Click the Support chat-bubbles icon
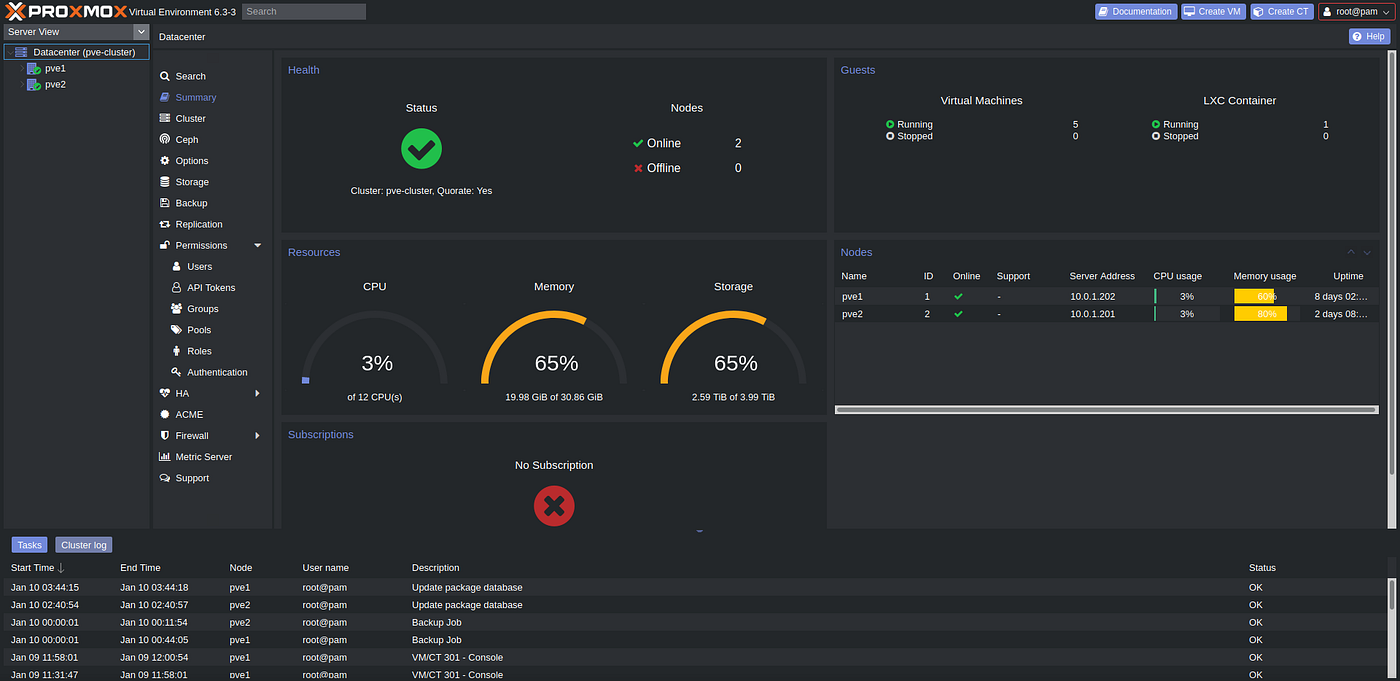The image size is (1400, 681). tap(165, 478)
